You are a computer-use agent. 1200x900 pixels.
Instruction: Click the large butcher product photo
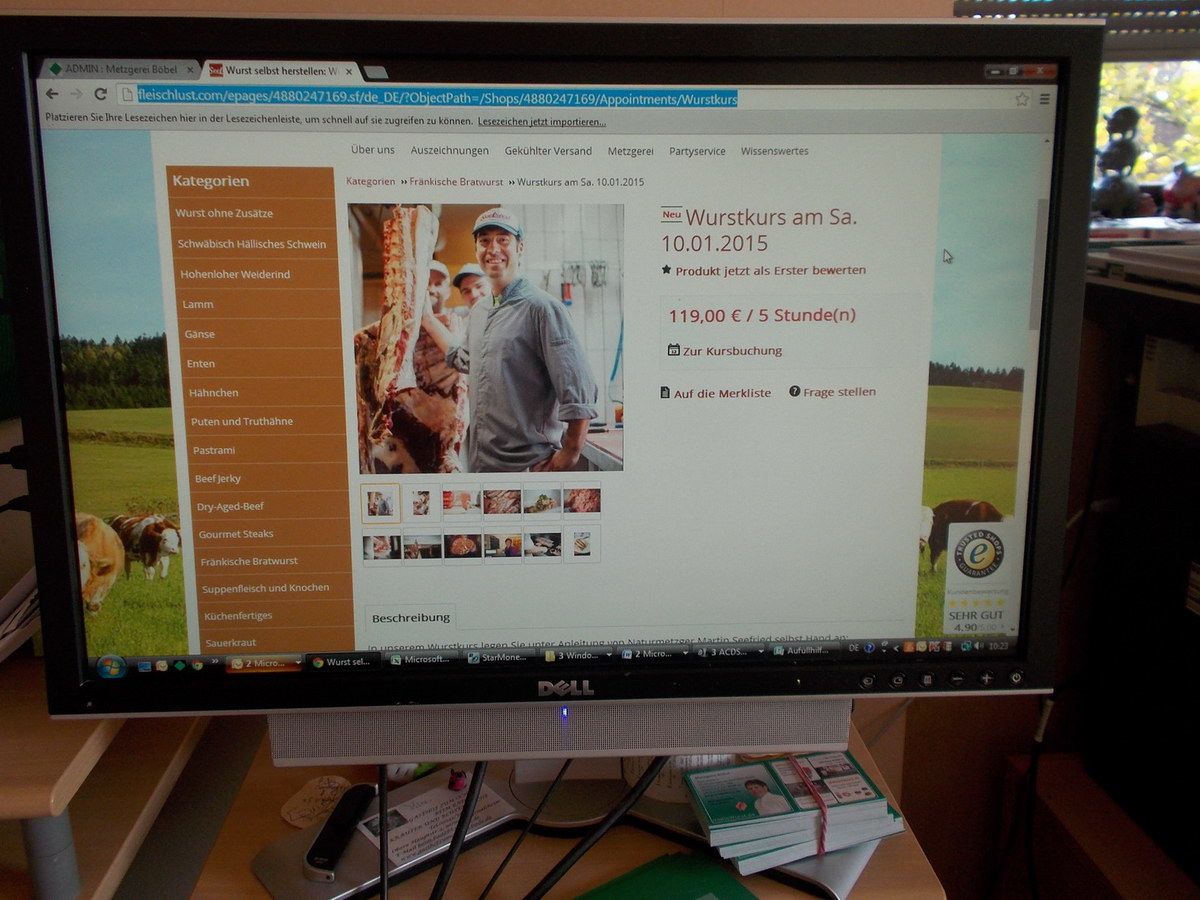(486, 338)
